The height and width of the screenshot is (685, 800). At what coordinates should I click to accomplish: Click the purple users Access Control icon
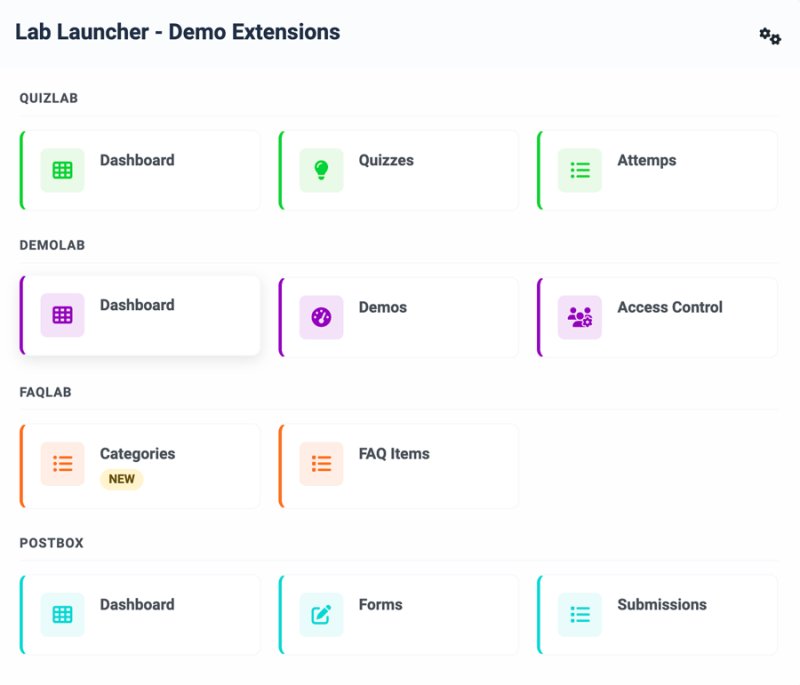click(x=580, y=317)
